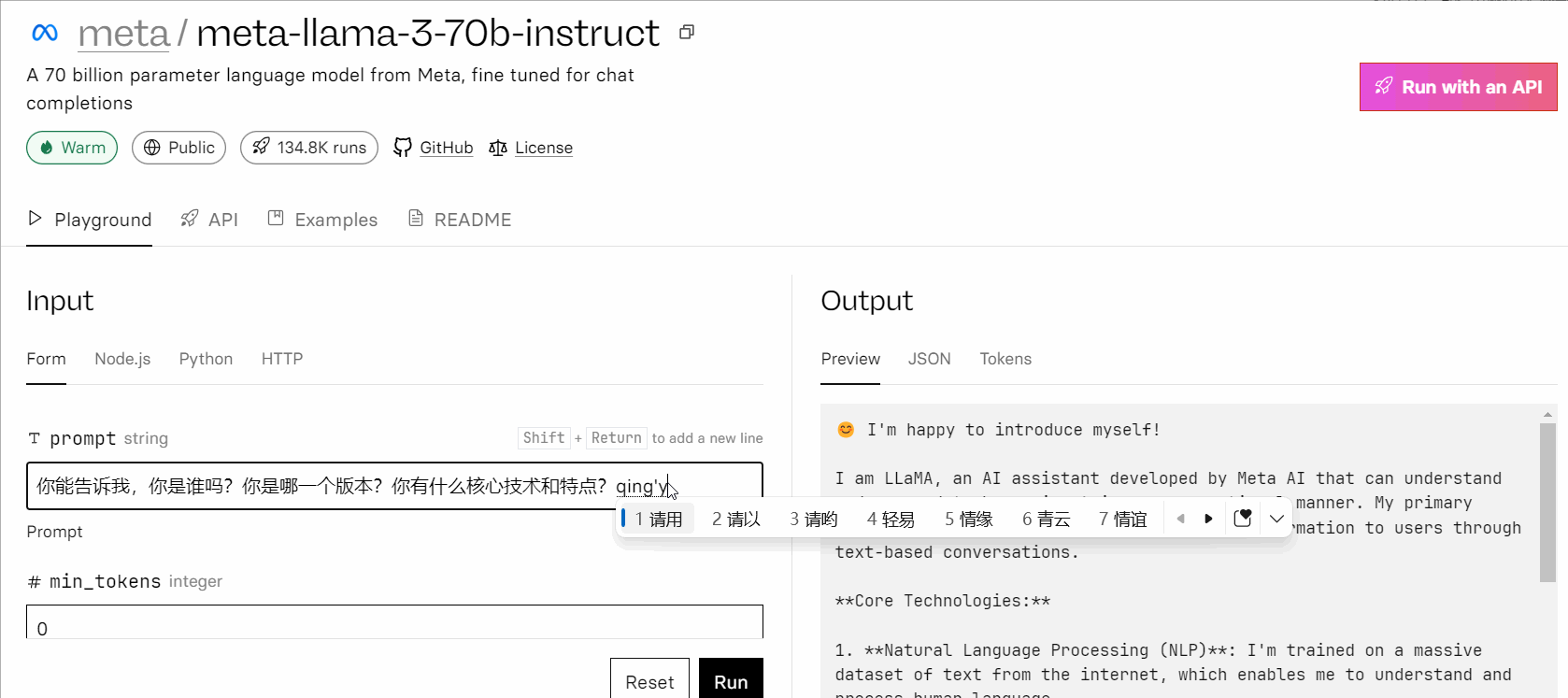This screenshot has width=1568, height=698.
Task: Select the Form input tab
Action: point(46,359)
